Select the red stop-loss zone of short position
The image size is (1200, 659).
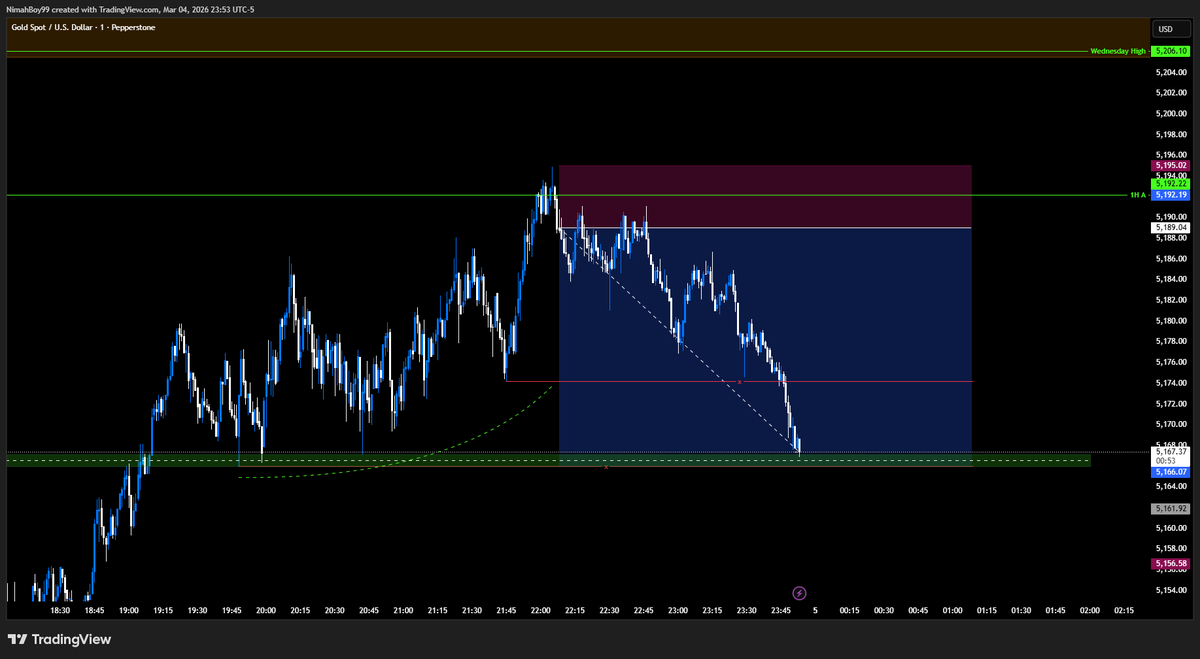pos(765,196)
